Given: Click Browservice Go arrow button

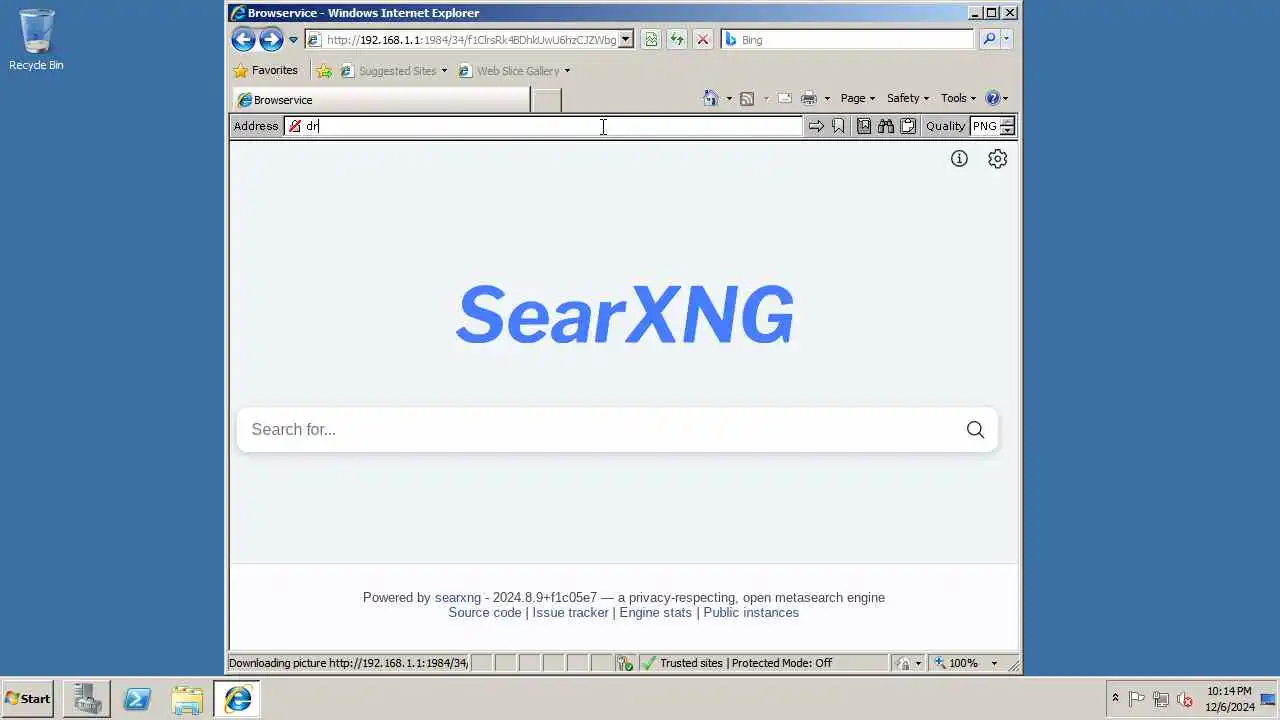Looking at the screenshot, I should coord(816,126).
